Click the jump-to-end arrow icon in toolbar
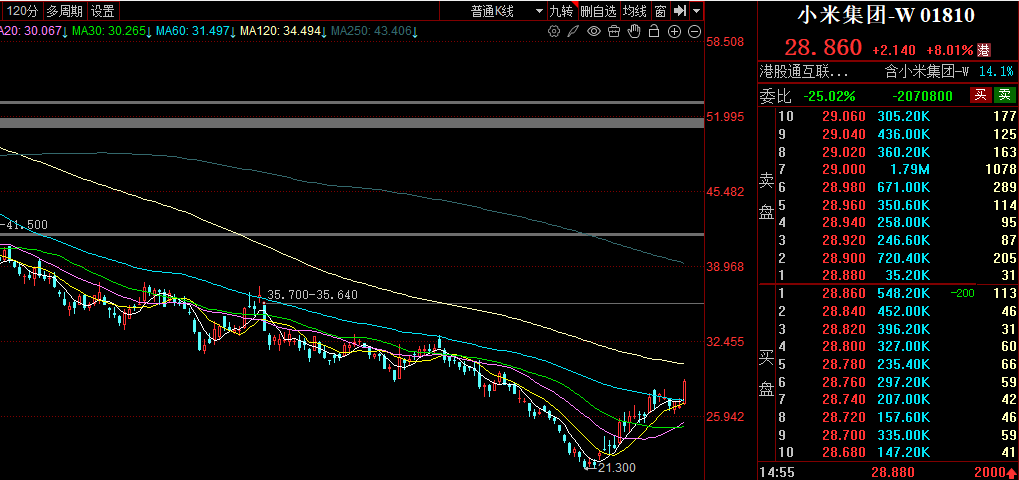This screenshot has height=480, width=1019. pos(680,10)
